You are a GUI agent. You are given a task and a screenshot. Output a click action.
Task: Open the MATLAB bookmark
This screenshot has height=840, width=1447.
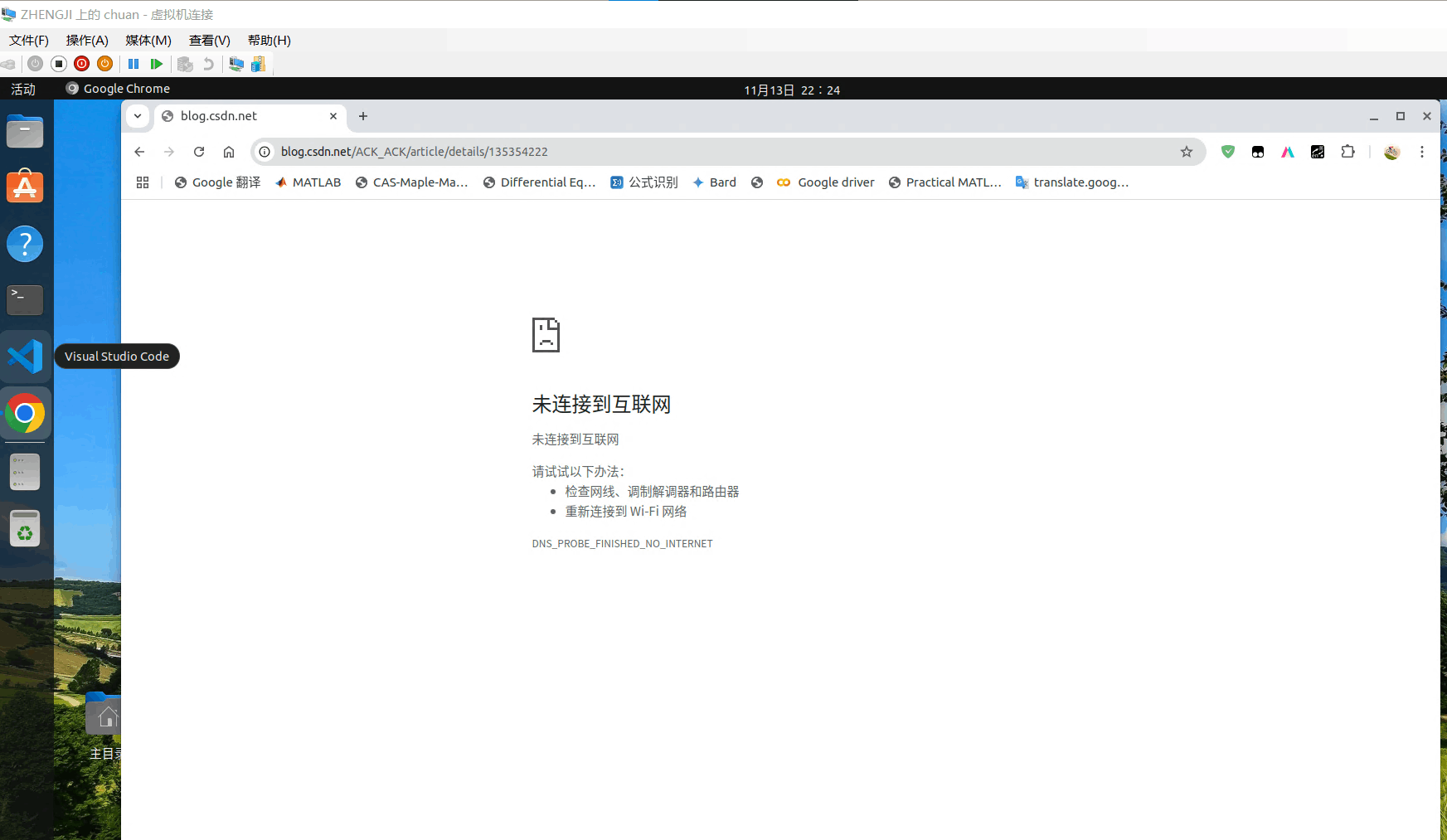point(308,182)
